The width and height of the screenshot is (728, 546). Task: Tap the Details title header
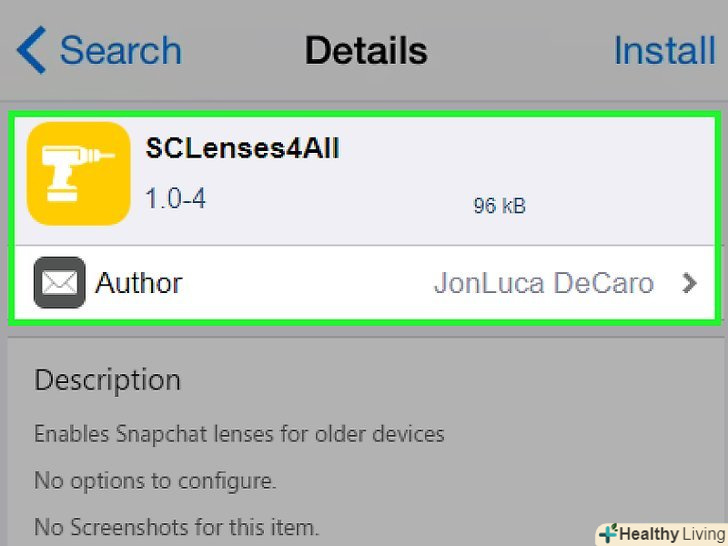pos(365,51)
